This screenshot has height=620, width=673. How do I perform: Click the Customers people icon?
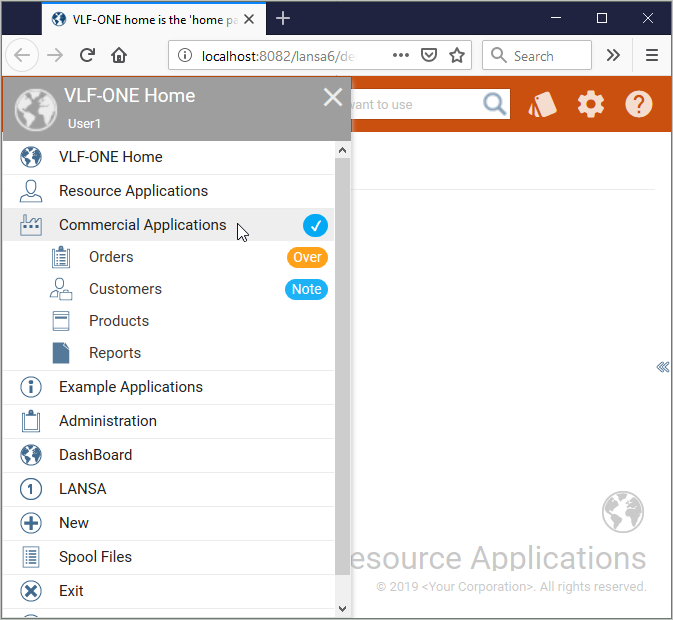tap(61, 289)
